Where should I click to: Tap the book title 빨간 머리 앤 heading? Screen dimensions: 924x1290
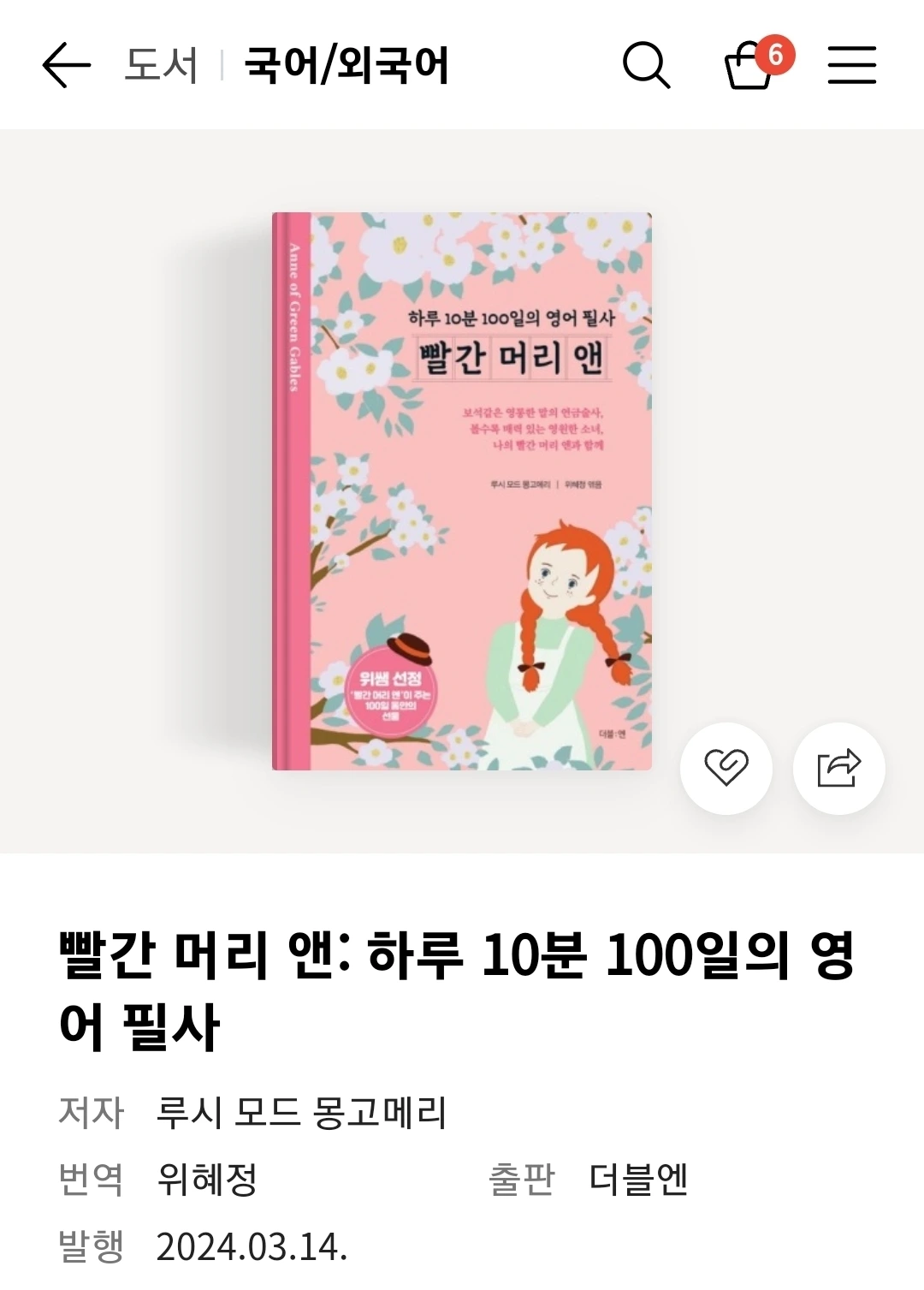457,990
